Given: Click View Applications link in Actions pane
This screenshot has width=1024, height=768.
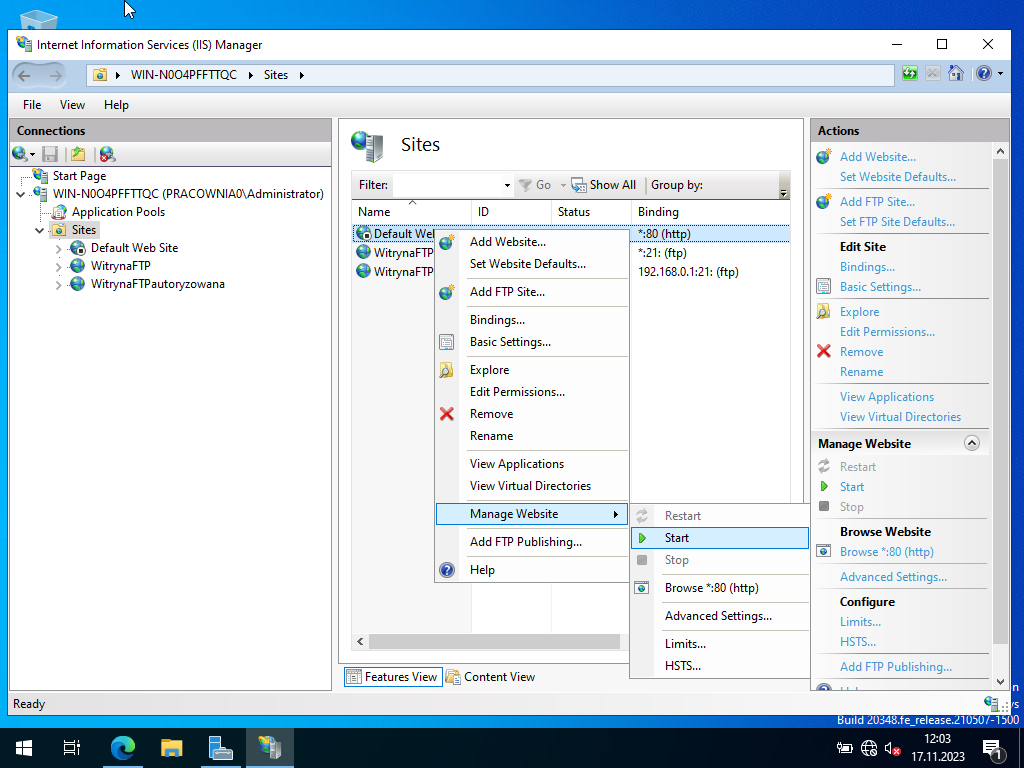Looking at the screenshot, I should coord(886,397).
